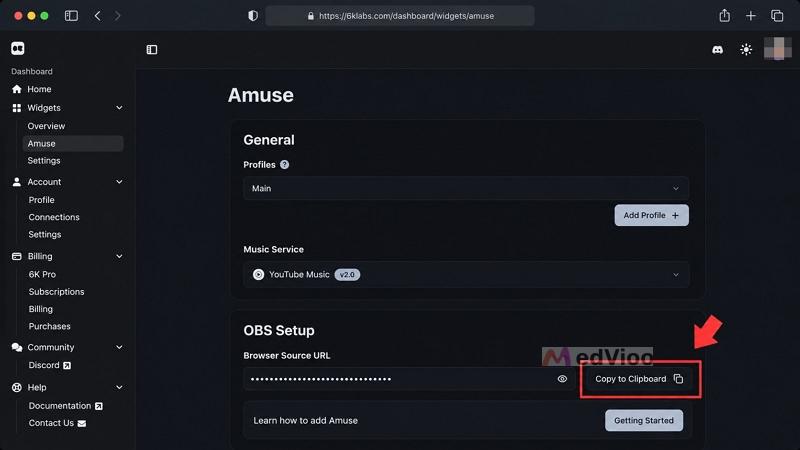Open Settings under Widgets

44,161
